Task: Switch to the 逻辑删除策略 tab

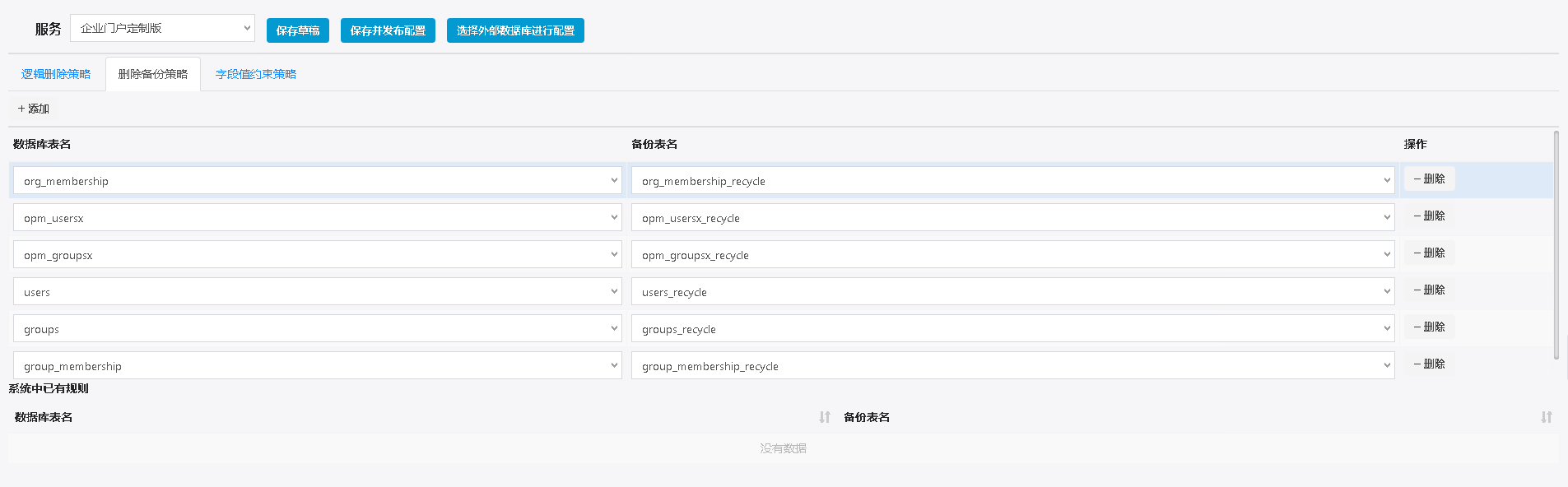Action: click(56, 74)
